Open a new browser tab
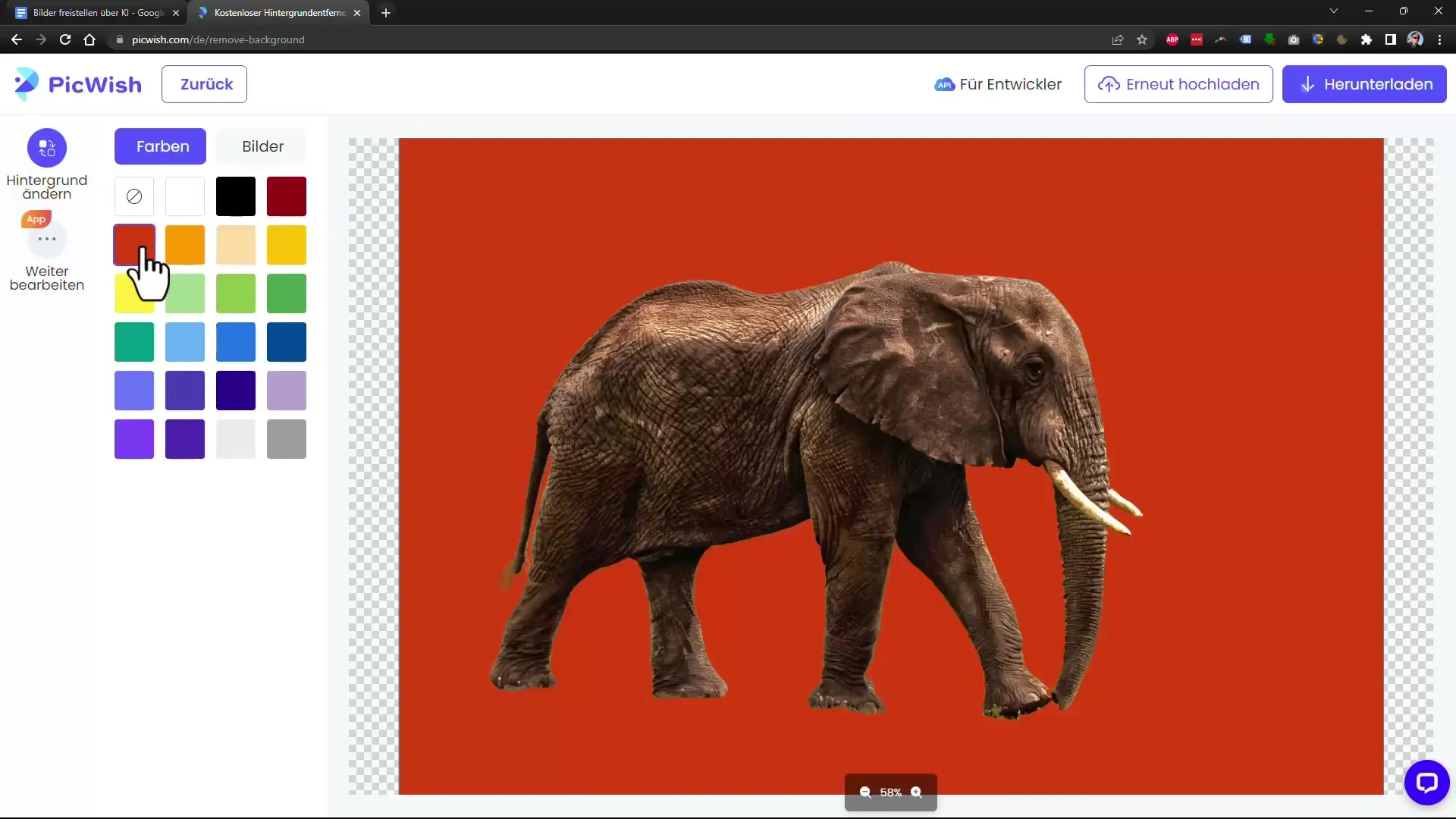1456x819 pixels. pyautogui.click(x=386, y=13)
